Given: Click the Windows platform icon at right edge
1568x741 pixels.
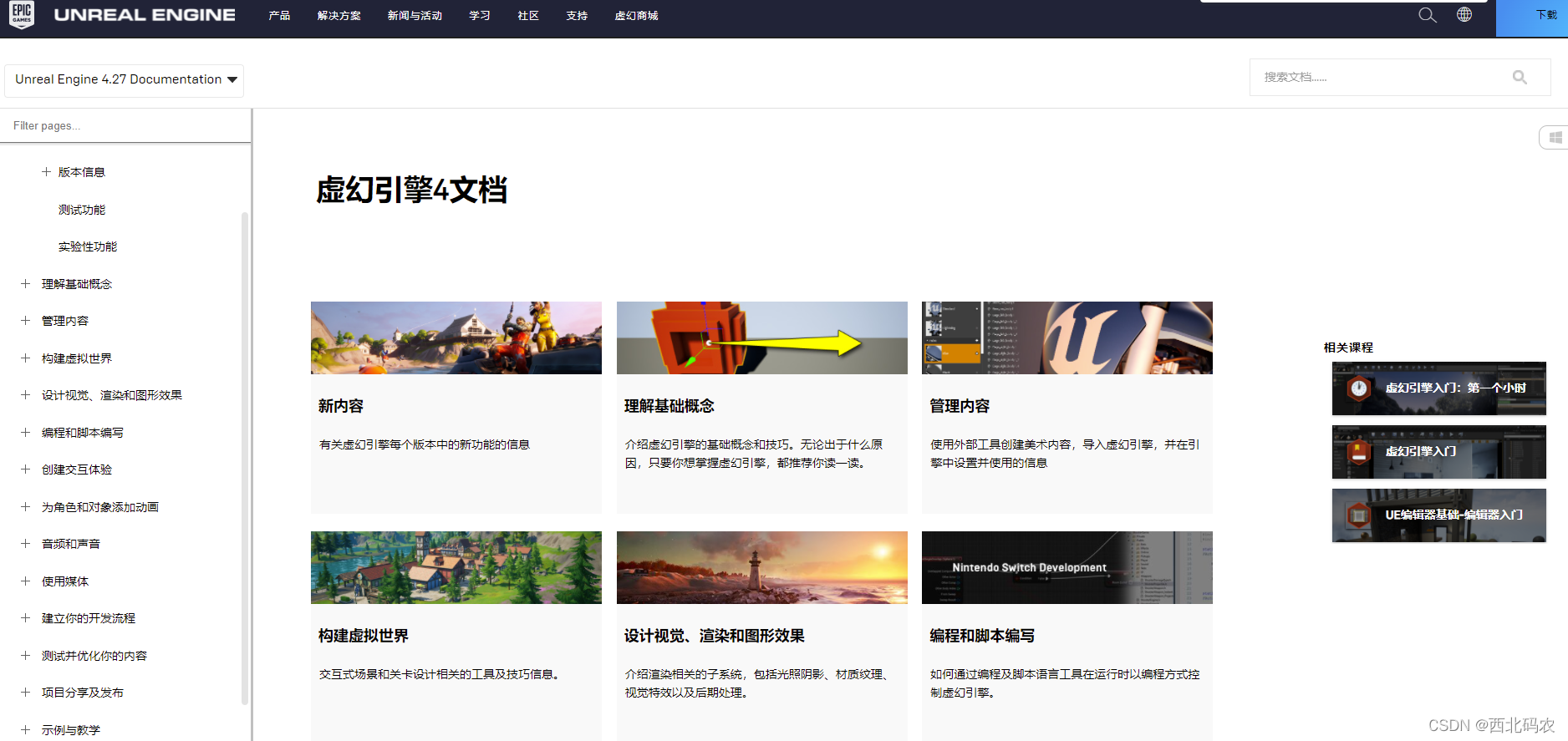Looking at the screenshot, I should [x=1555, y=137].
